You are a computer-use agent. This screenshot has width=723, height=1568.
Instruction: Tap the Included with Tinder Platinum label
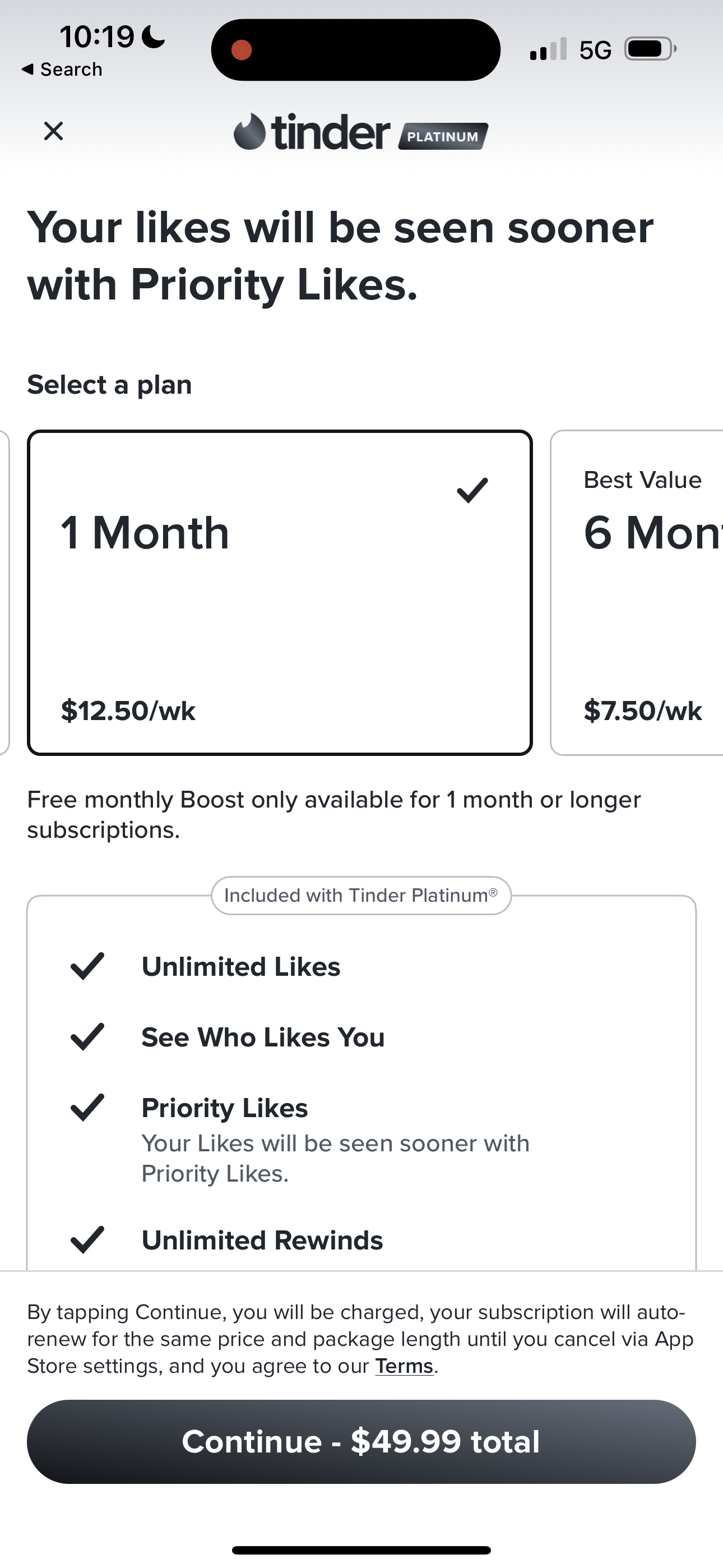tap(361, 896)
